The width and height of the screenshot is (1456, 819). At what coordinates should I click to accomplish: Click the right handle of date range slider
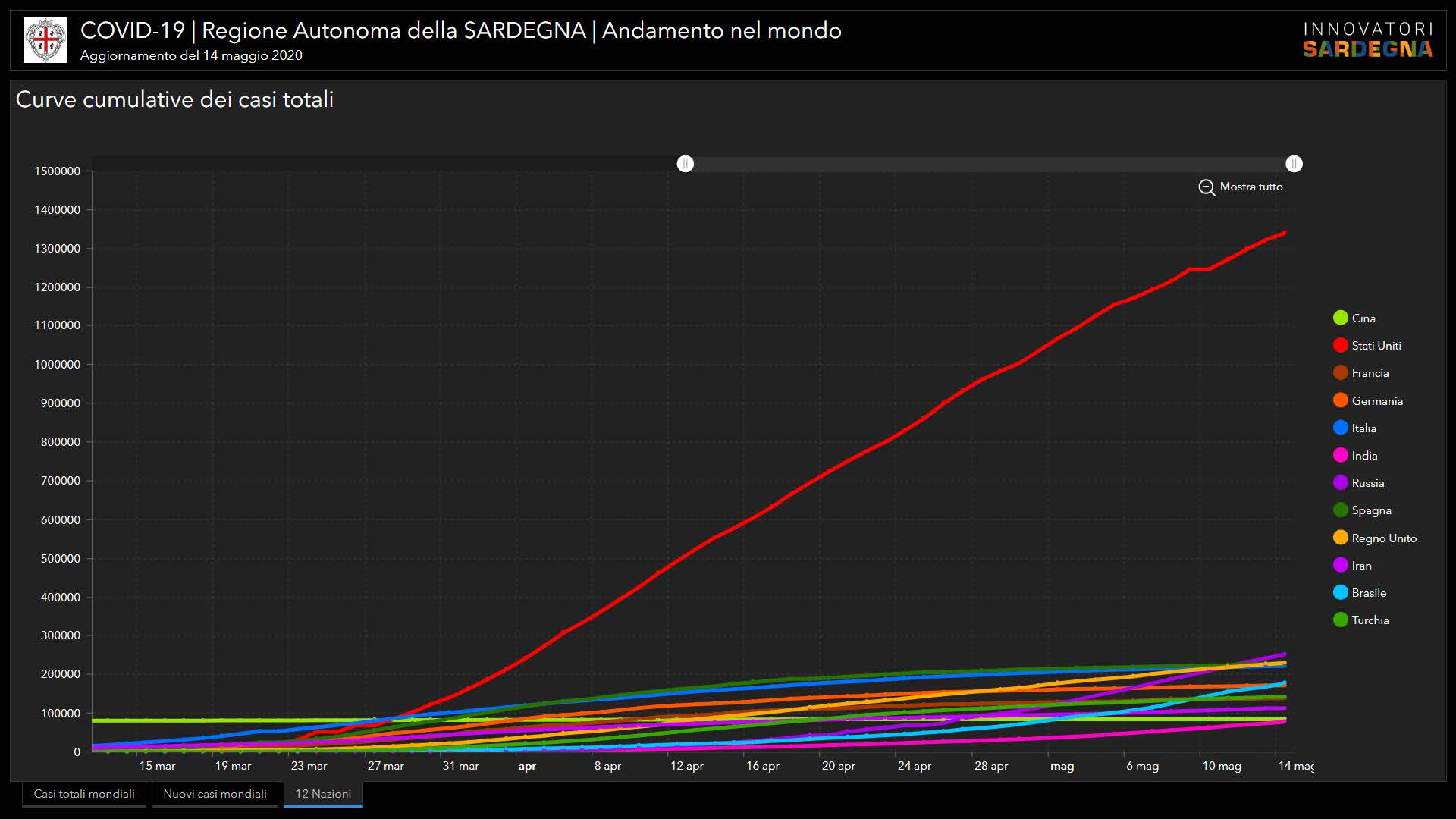pos(1294,164)
